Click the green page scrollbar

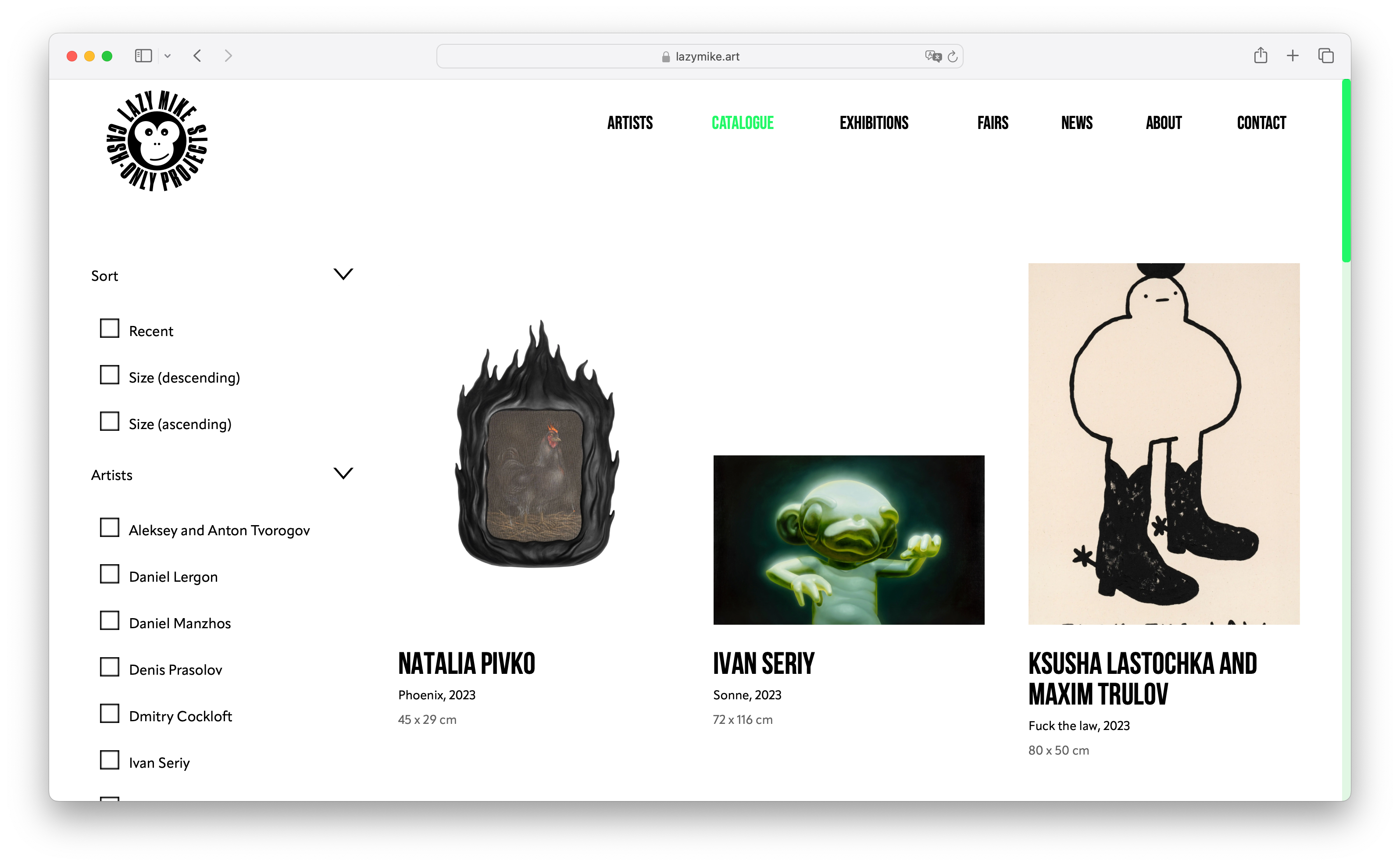(x=1346, y=171)
